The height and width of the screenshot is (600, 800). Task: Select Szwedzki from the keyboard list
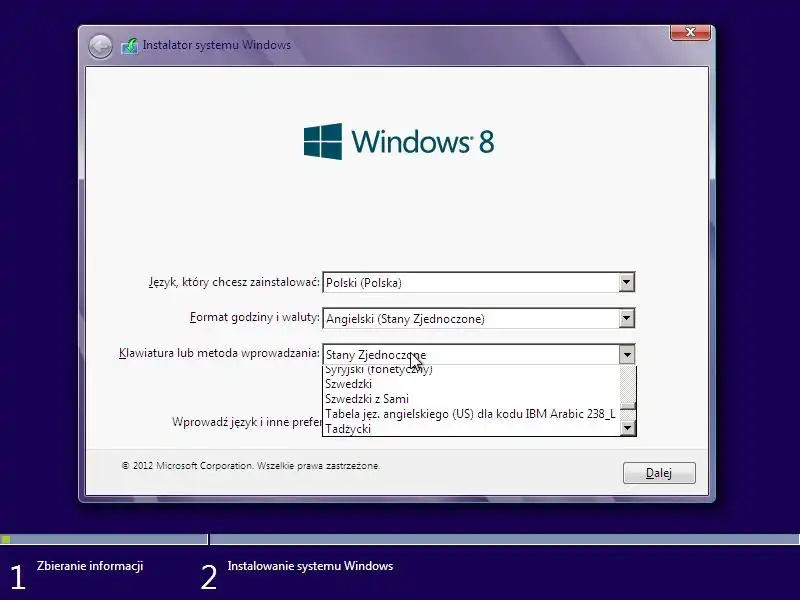point(471,384)
